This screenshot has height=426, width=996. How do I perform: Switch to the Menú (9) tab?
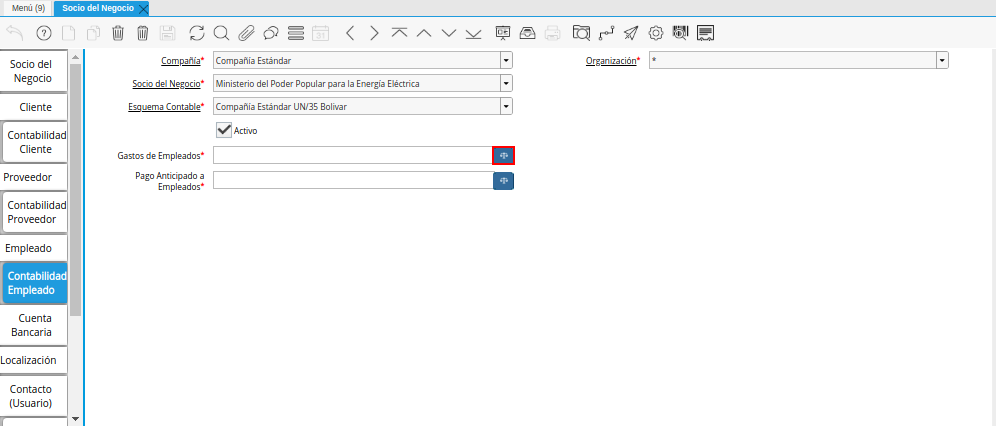coord(28,8)
